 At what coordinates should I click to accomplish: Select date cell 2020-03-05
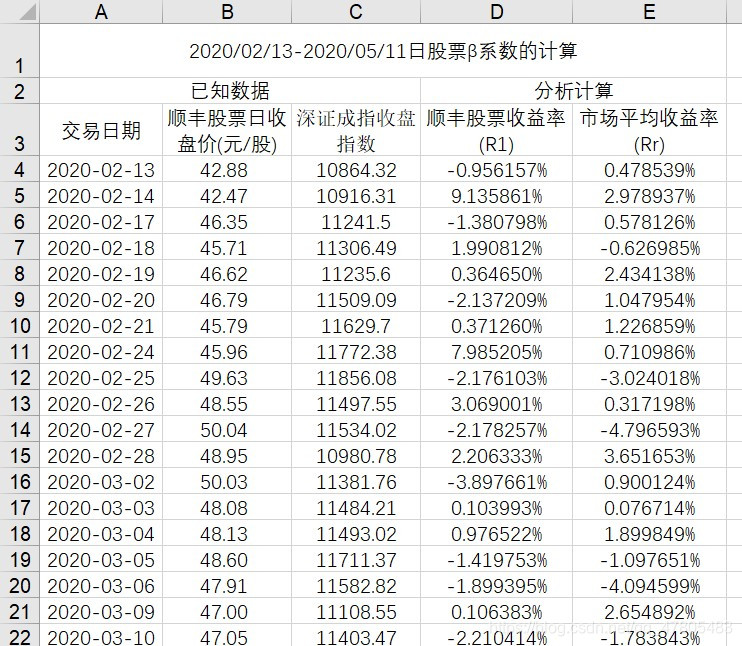101,559
